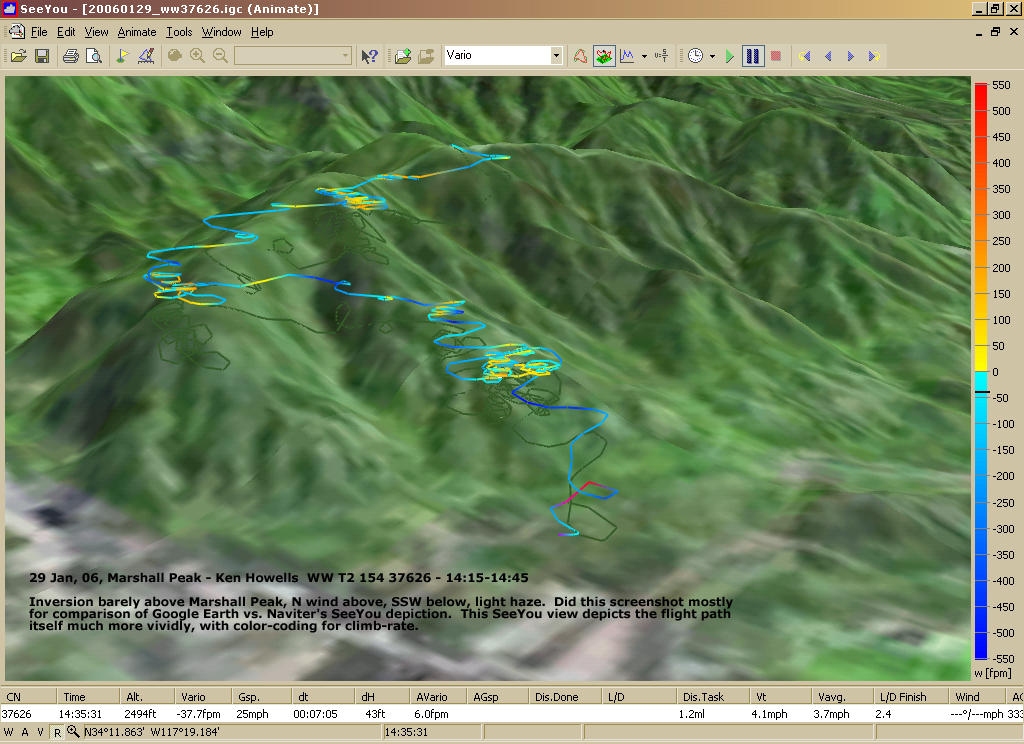Toggle the Pause animation button
This screenshot has height=744, width=1024.
tap(753, 56)
